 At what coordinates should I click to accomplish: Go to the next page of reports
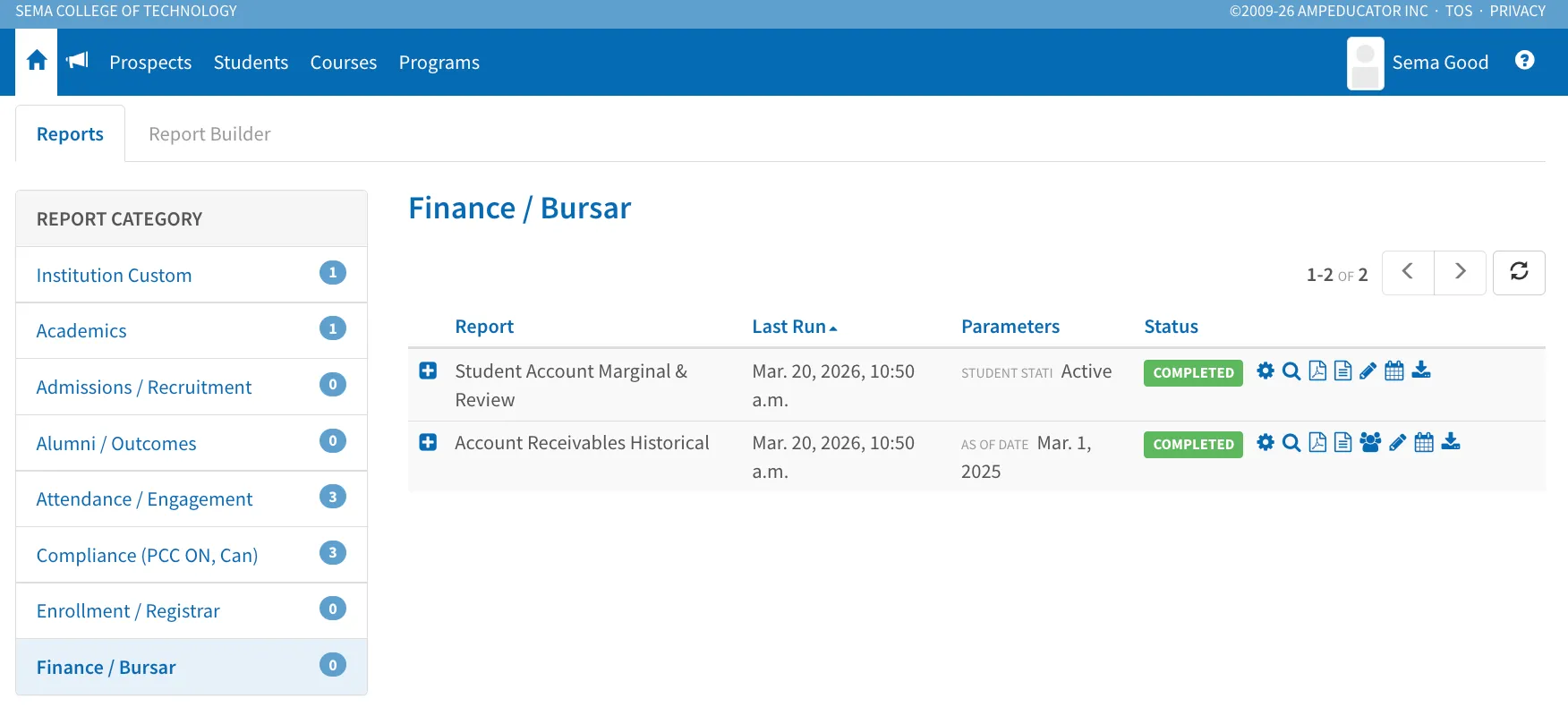pos(1460,272)
